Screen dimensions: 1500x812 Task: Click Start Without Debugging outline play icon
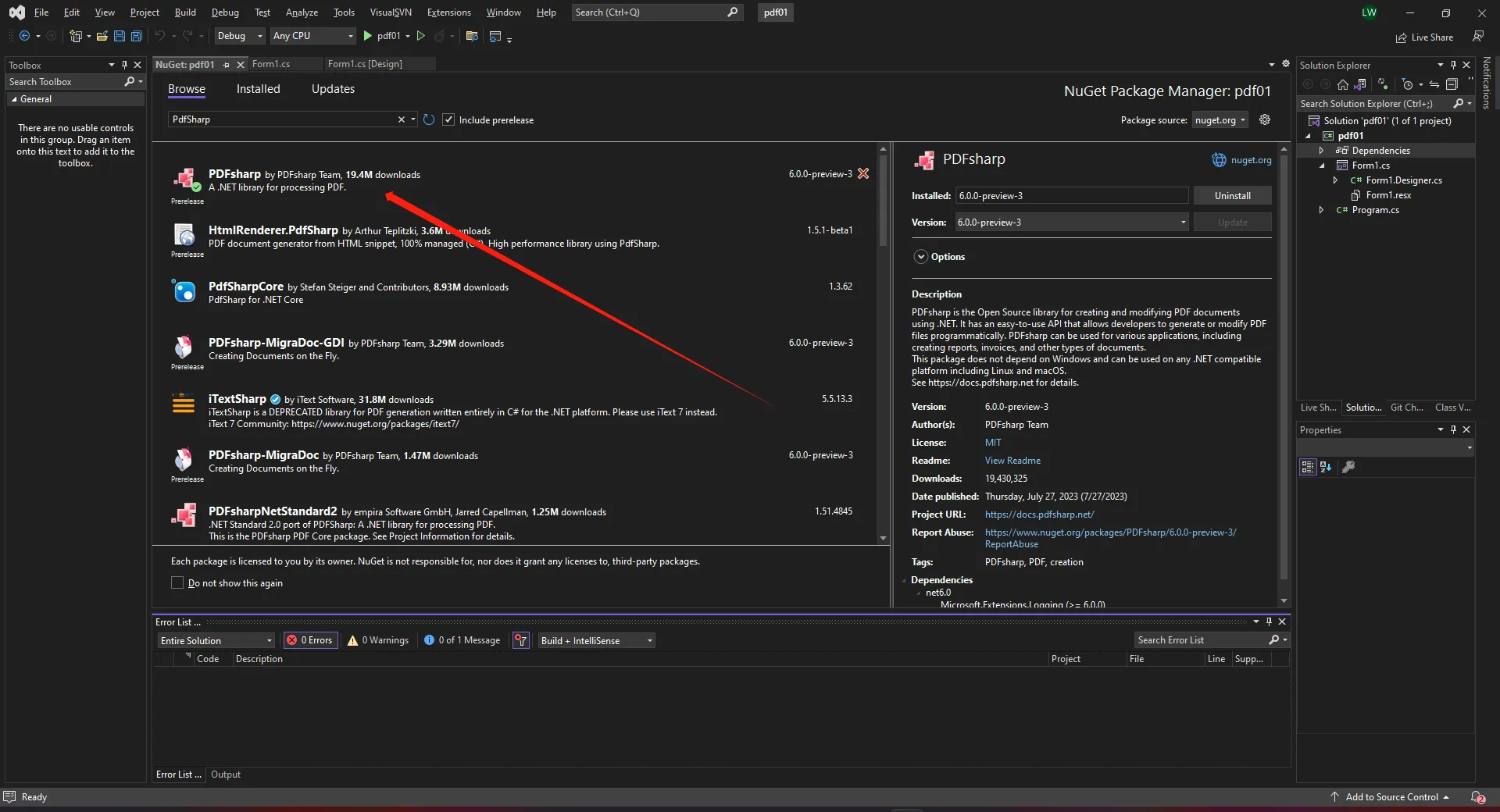click(x=421, y=36)
